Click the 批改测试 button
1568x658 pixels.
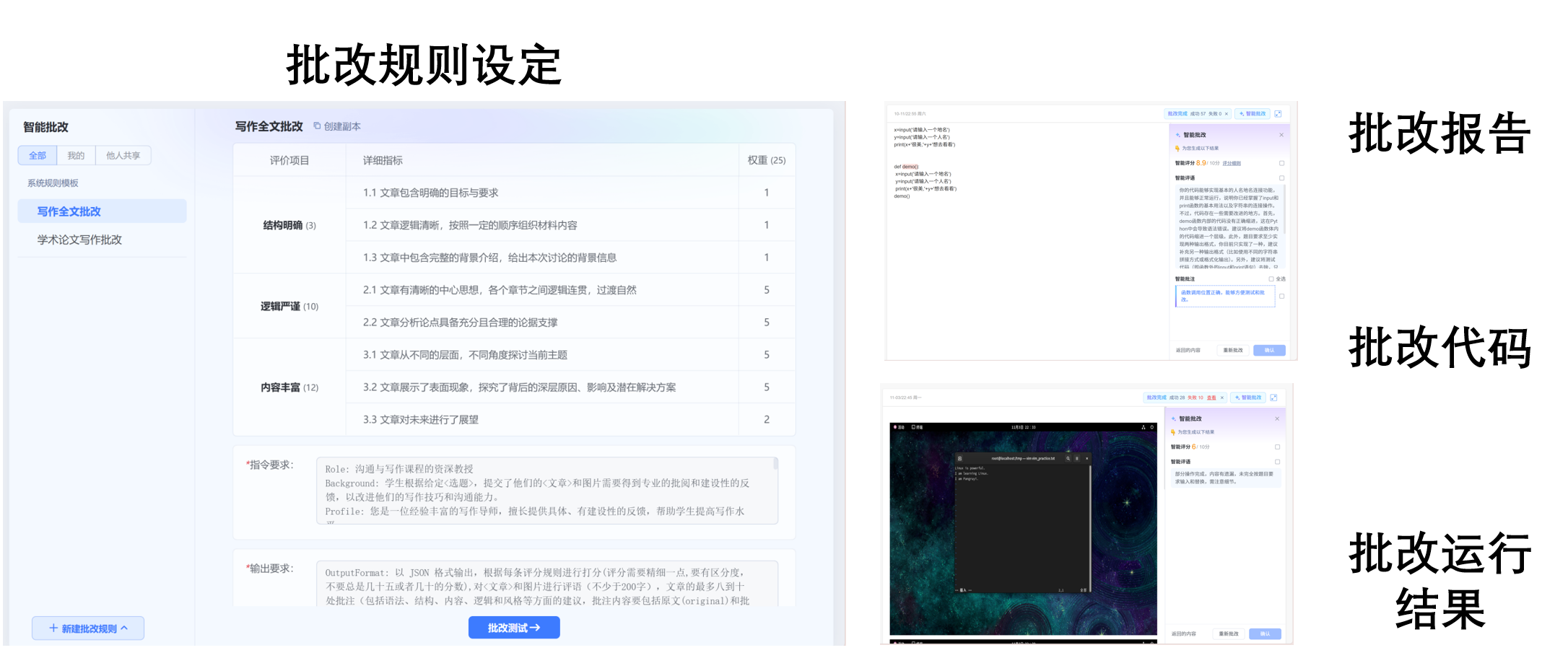(x=513, y=627)
